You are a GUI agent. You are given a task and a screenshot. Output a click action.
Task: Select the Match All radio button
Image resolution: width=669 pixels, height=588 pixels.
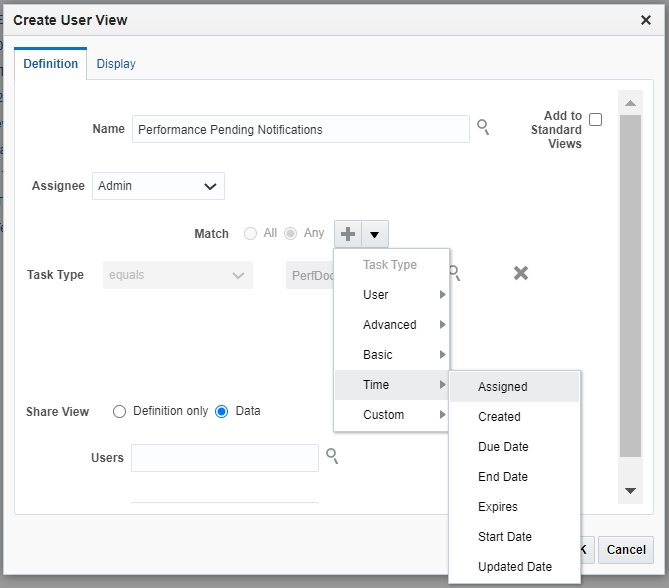click(250, 233)
